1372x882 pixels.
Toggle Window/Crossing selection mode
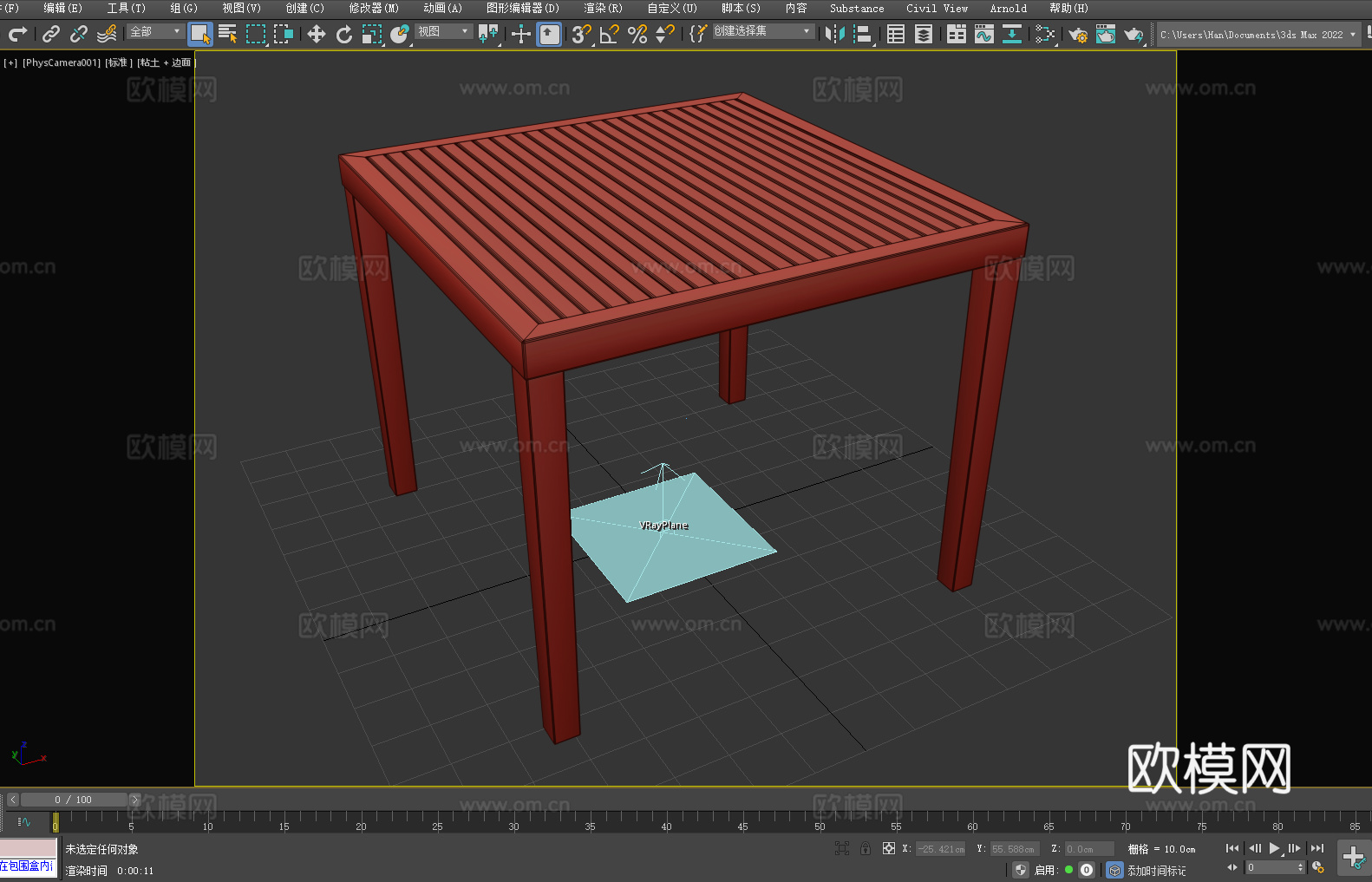coord(284,34)
